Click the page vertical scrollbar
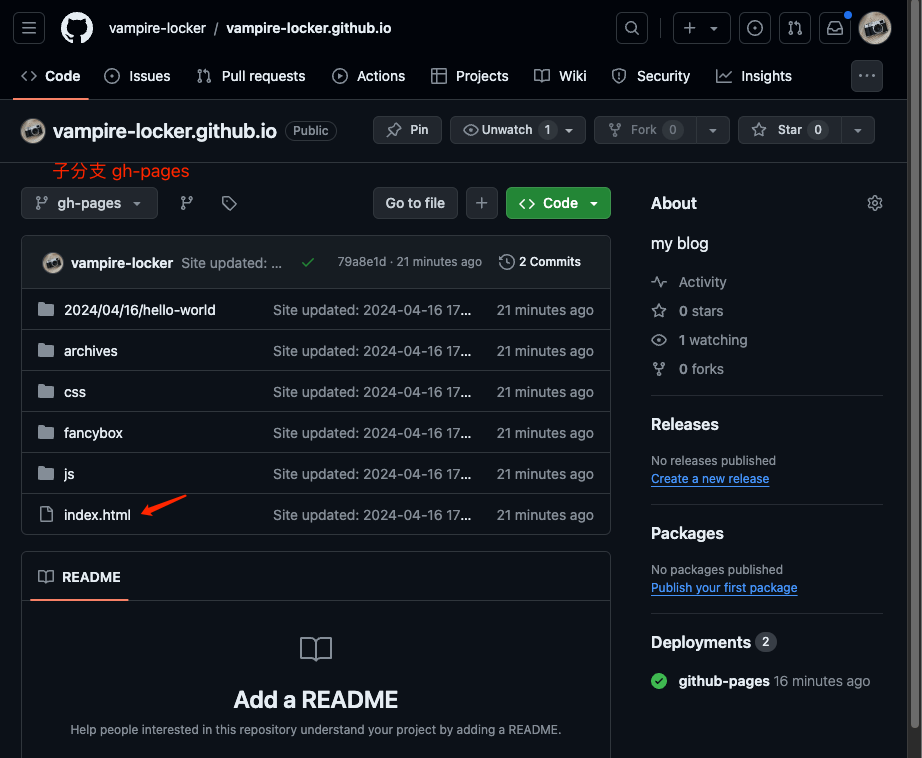This screenshot has width=922, height=758. click(x=915, y=365)
